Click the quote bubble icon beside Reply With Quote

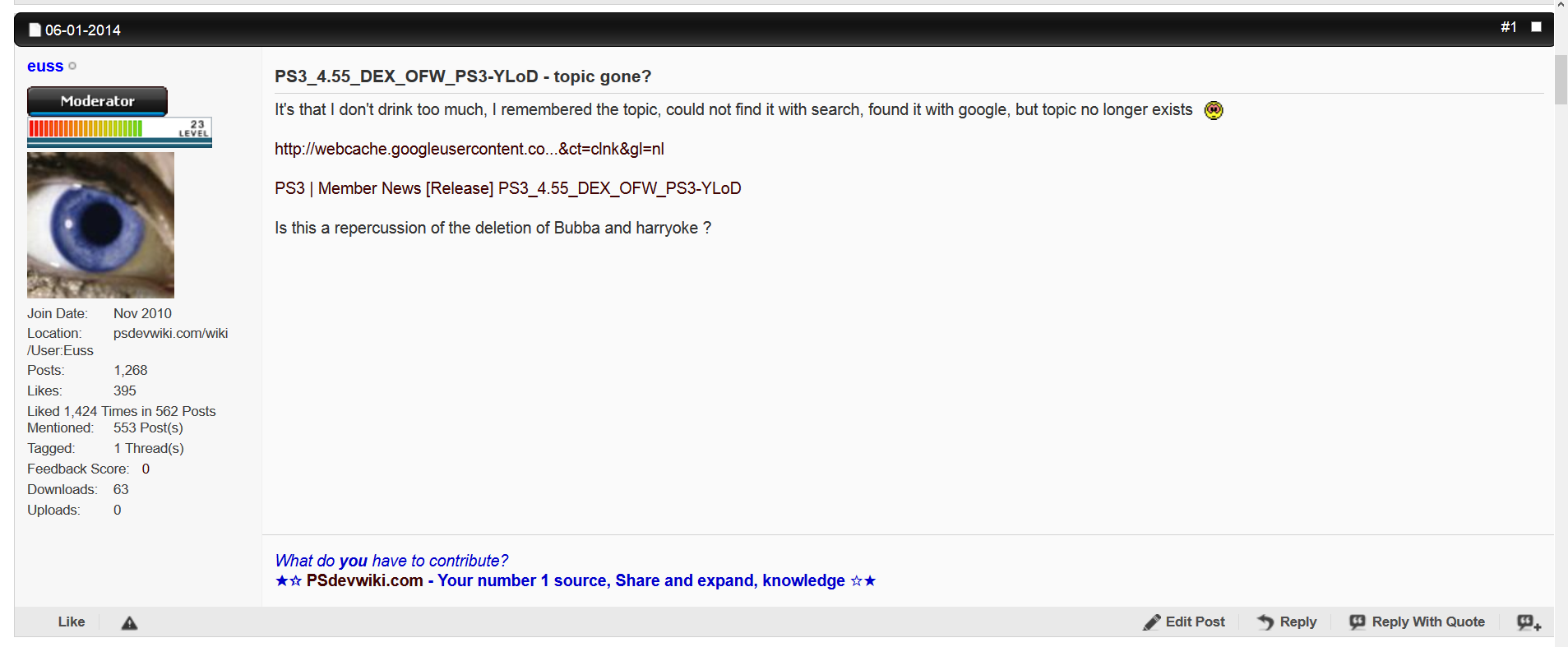pyautogui.click(x=1358, y=622)
